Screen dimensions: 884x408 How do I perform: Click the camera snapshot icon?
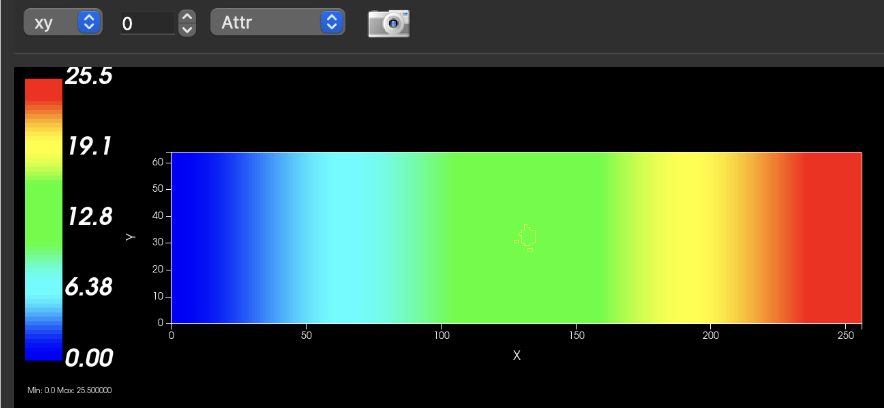click(x=388, y=23)
